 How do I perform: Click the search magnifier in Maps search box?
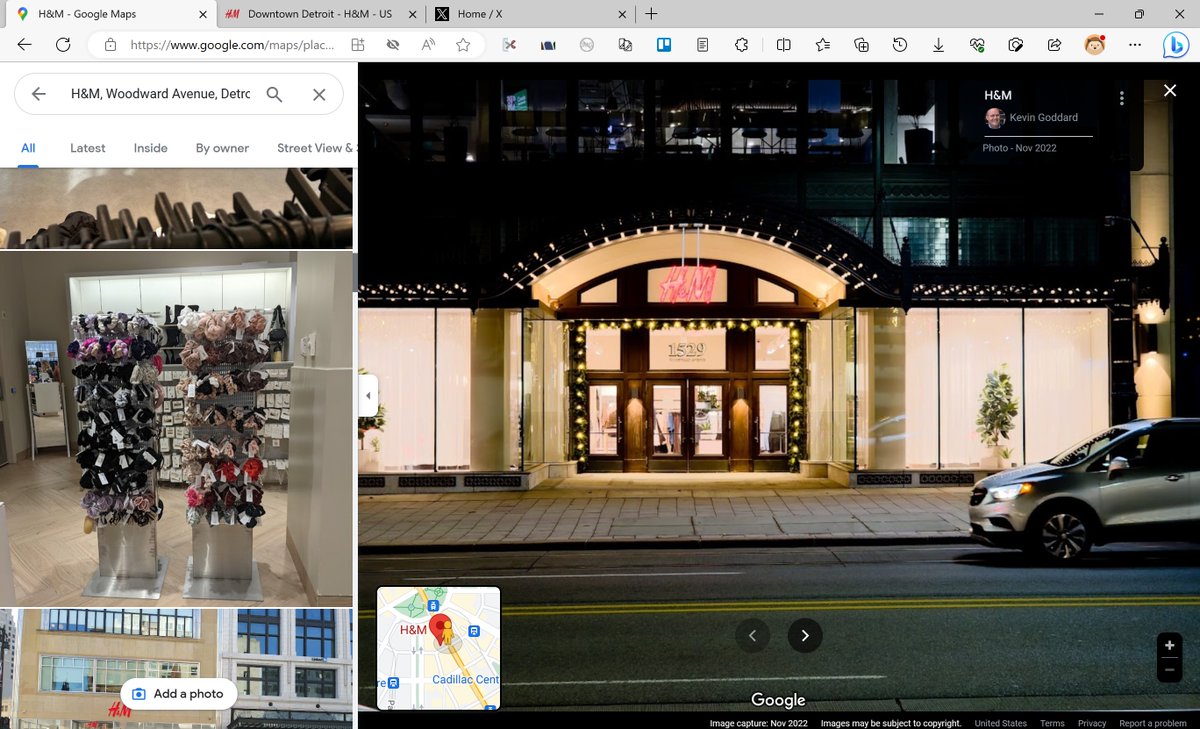[274, 94]
